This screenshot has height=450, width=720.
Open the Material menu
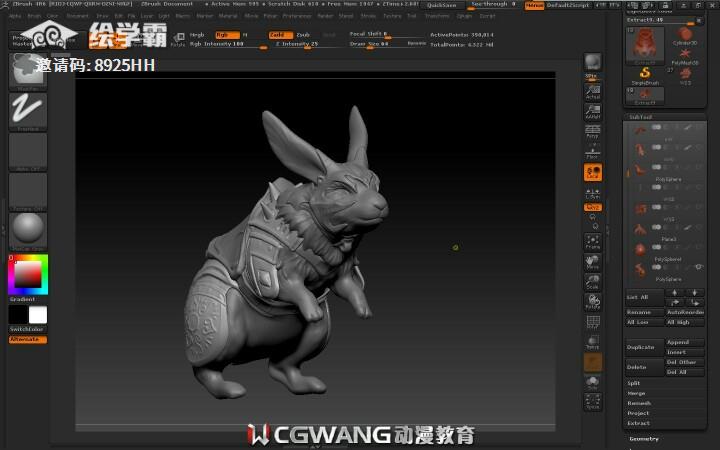coord(228,16)
